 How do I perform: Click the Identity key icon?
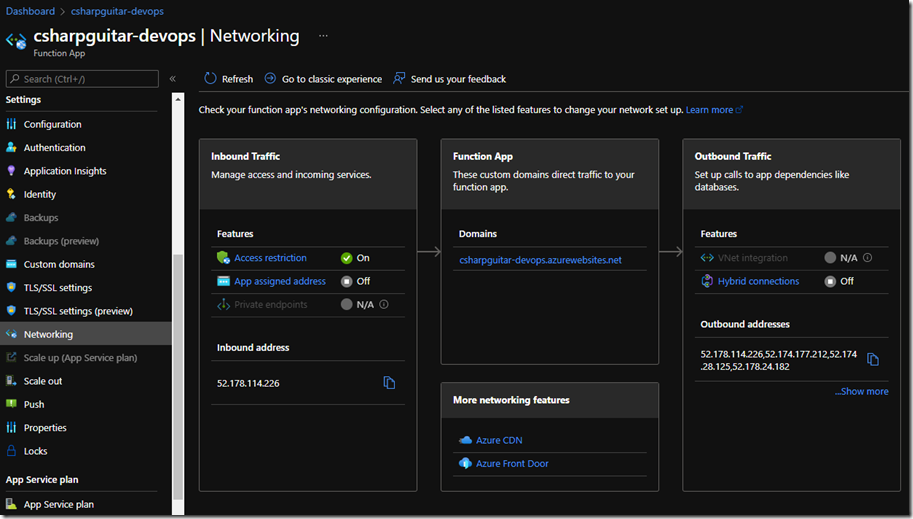click(x=11, y=194)
